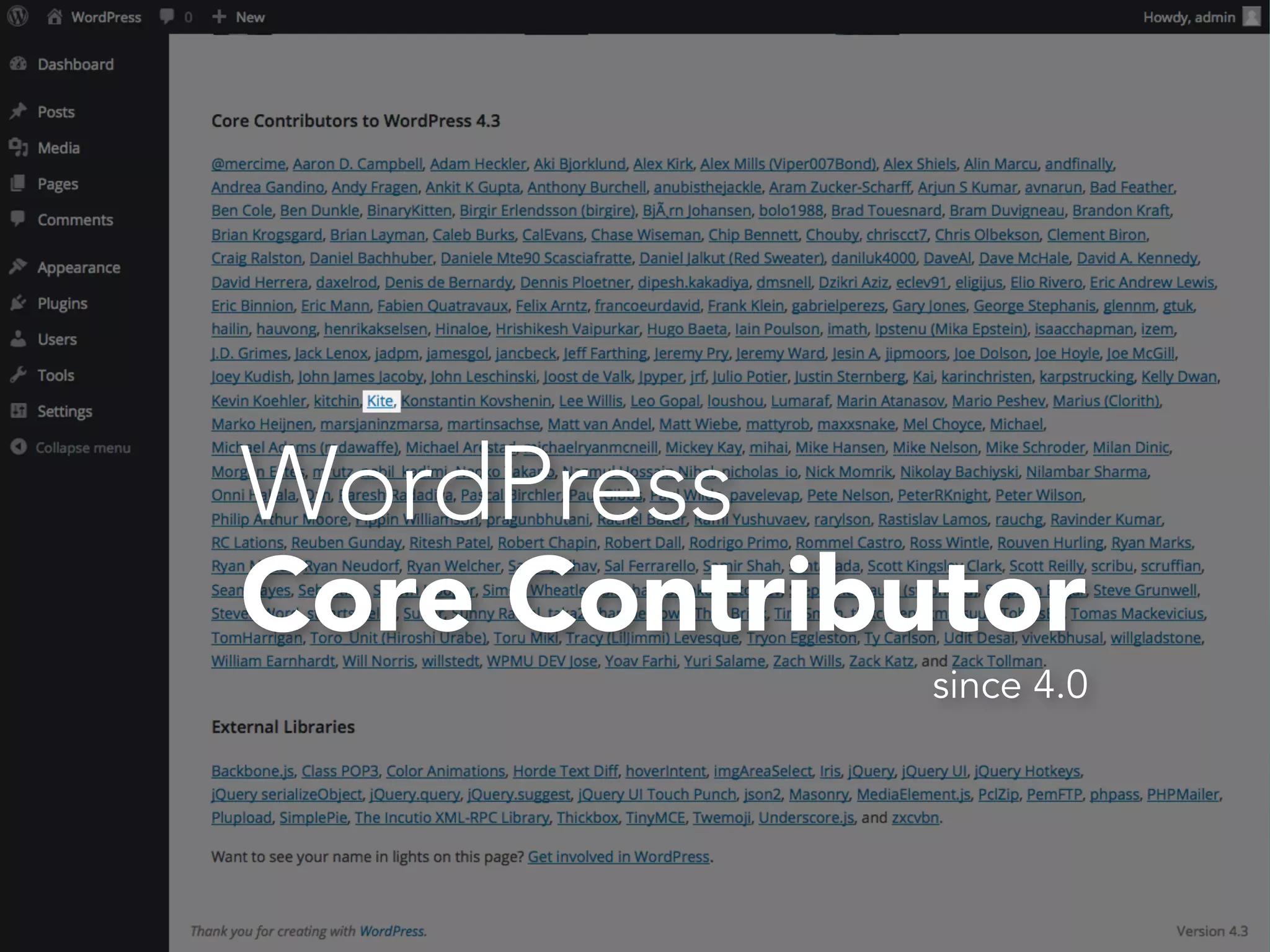Click the Yoav Farhi contributor link
Viewport: 1270px width, 952px height.
pyautogui.click(x=641, y=661)
